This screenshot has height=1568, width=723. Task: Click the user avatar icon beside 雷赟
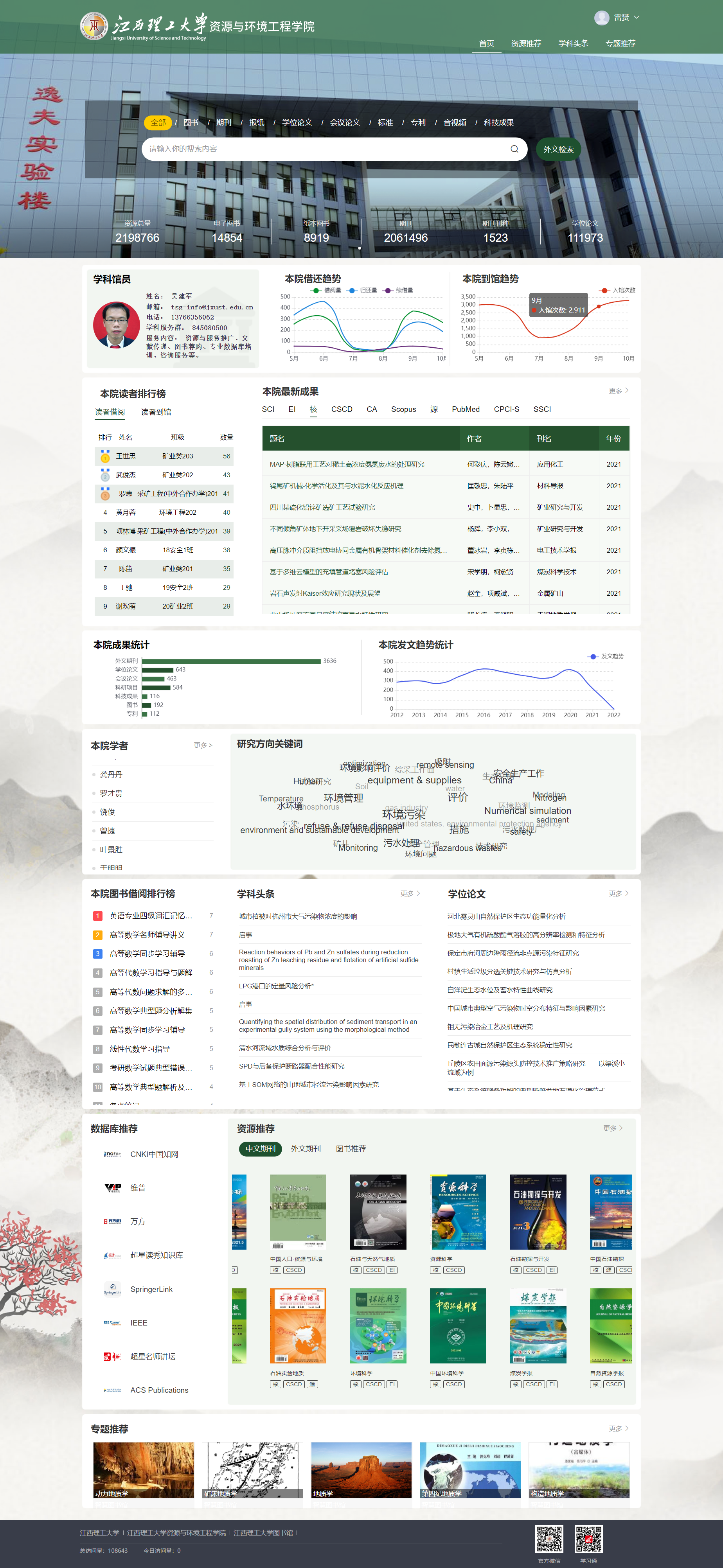coord(601,18)
